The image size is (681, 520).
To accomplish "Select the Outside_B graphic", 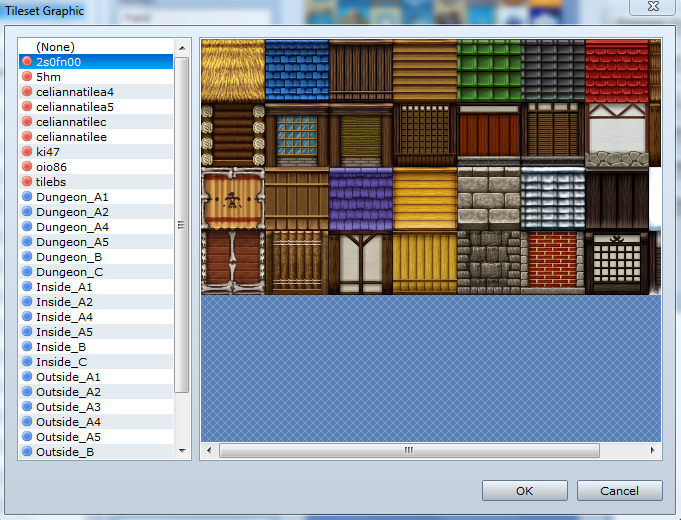I will pyautogui.click(x=96, y=451).
